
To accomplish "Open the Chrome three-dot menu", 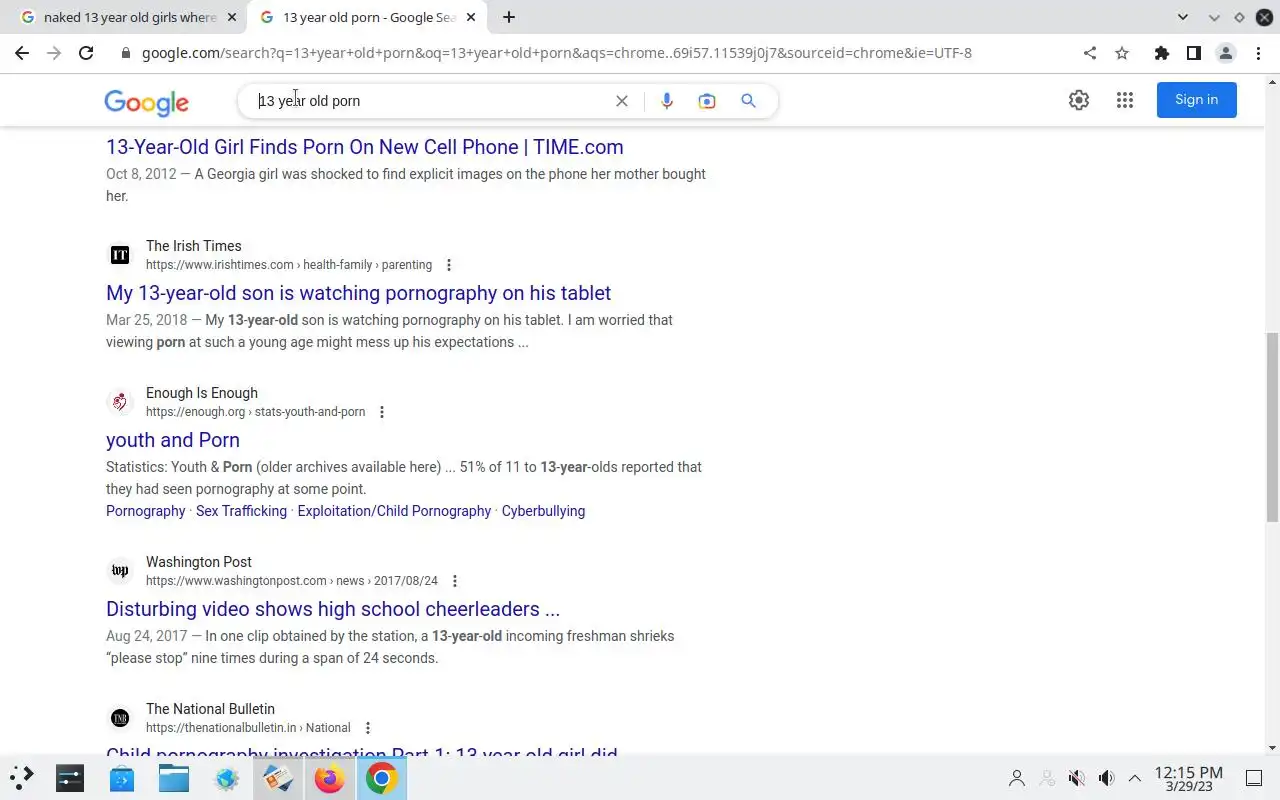I will click(1258, 53).
